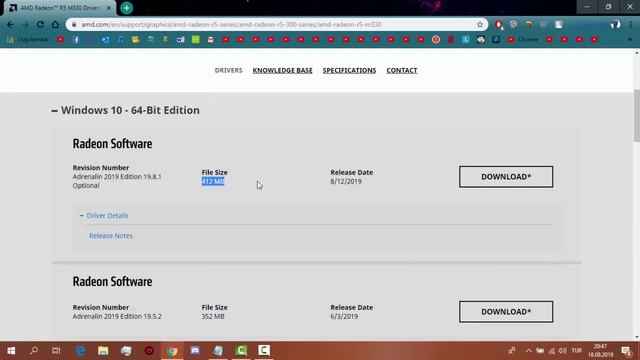Show hidden system tray icons
This screenshot has width=640, height=360.
[x=529, y=351]
